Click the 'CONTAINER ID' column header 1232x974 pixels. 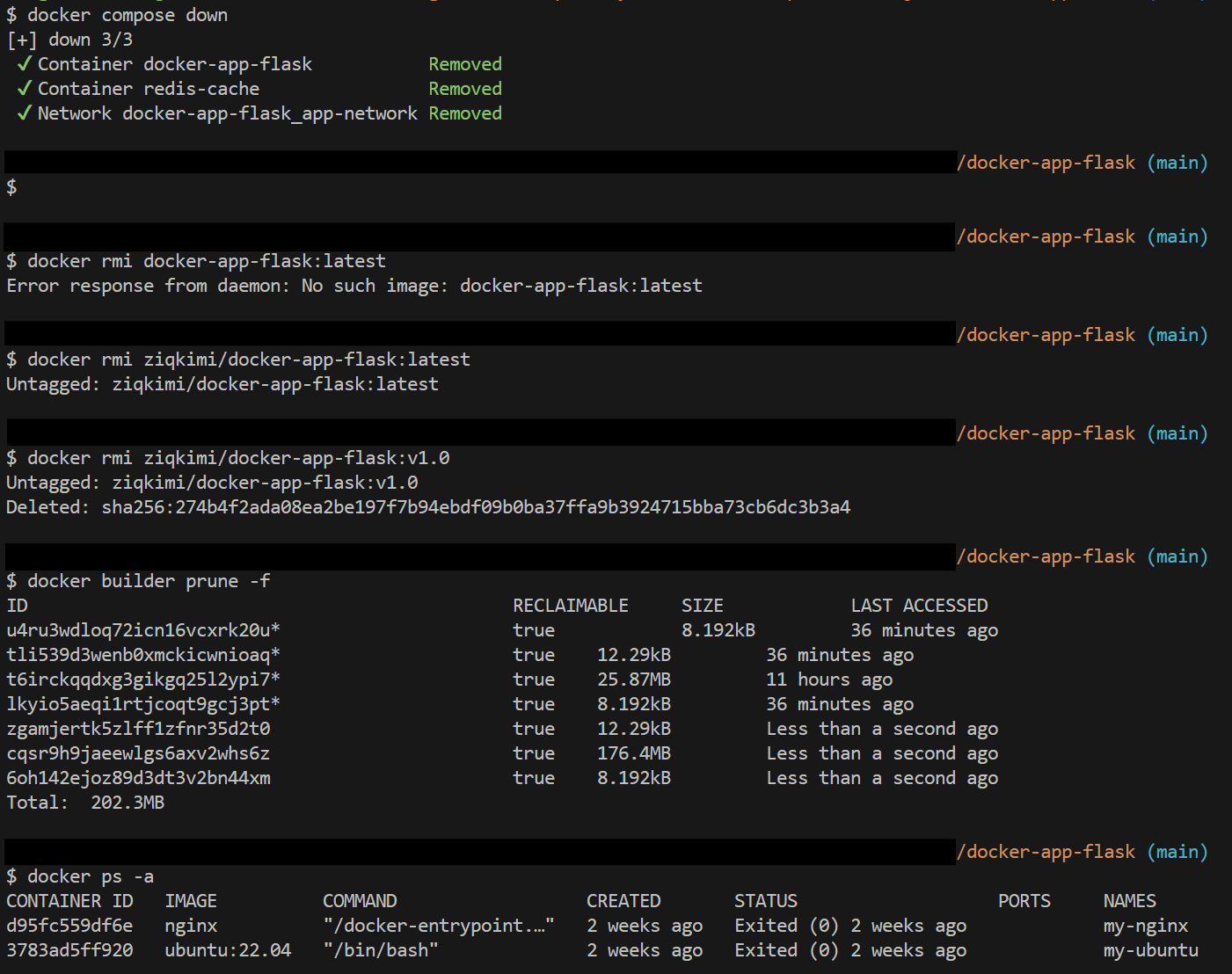point(69,901)
